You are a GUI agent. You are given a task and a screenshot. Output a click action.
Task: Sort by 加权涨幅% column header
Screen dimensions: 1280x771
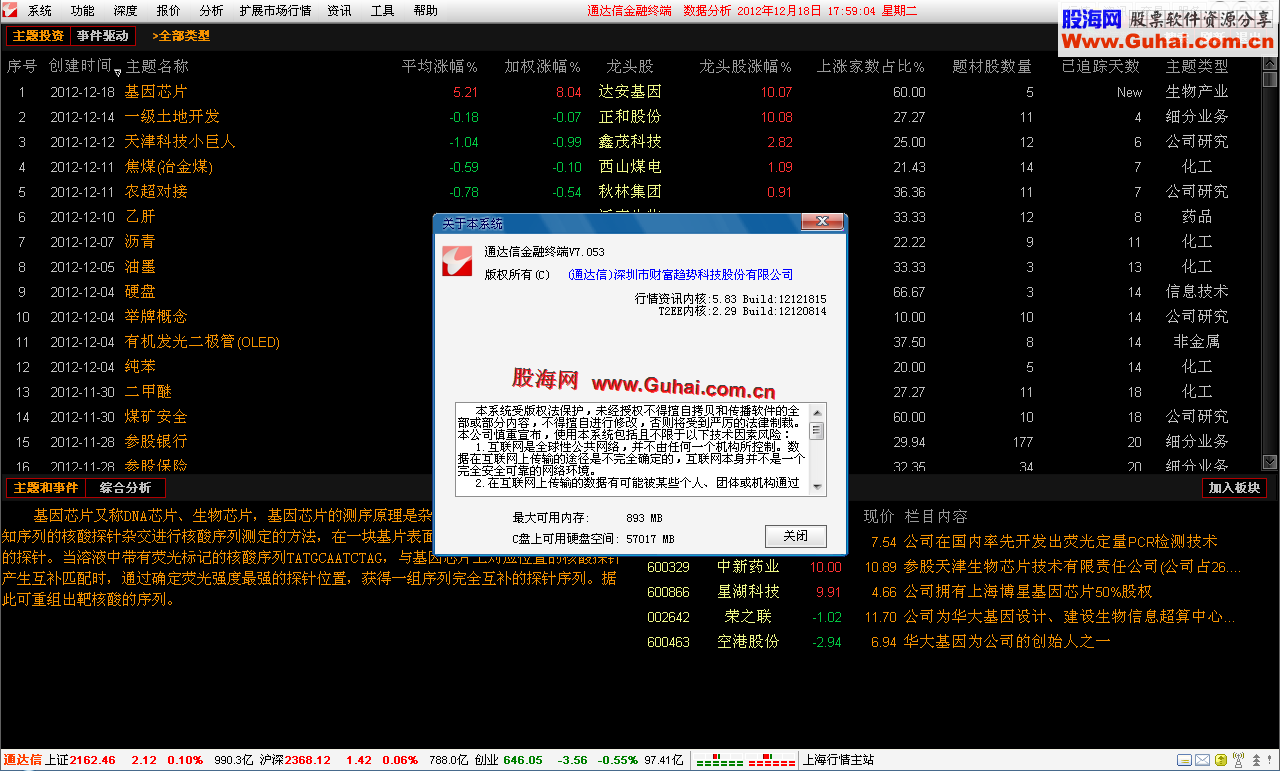point(542,67)
